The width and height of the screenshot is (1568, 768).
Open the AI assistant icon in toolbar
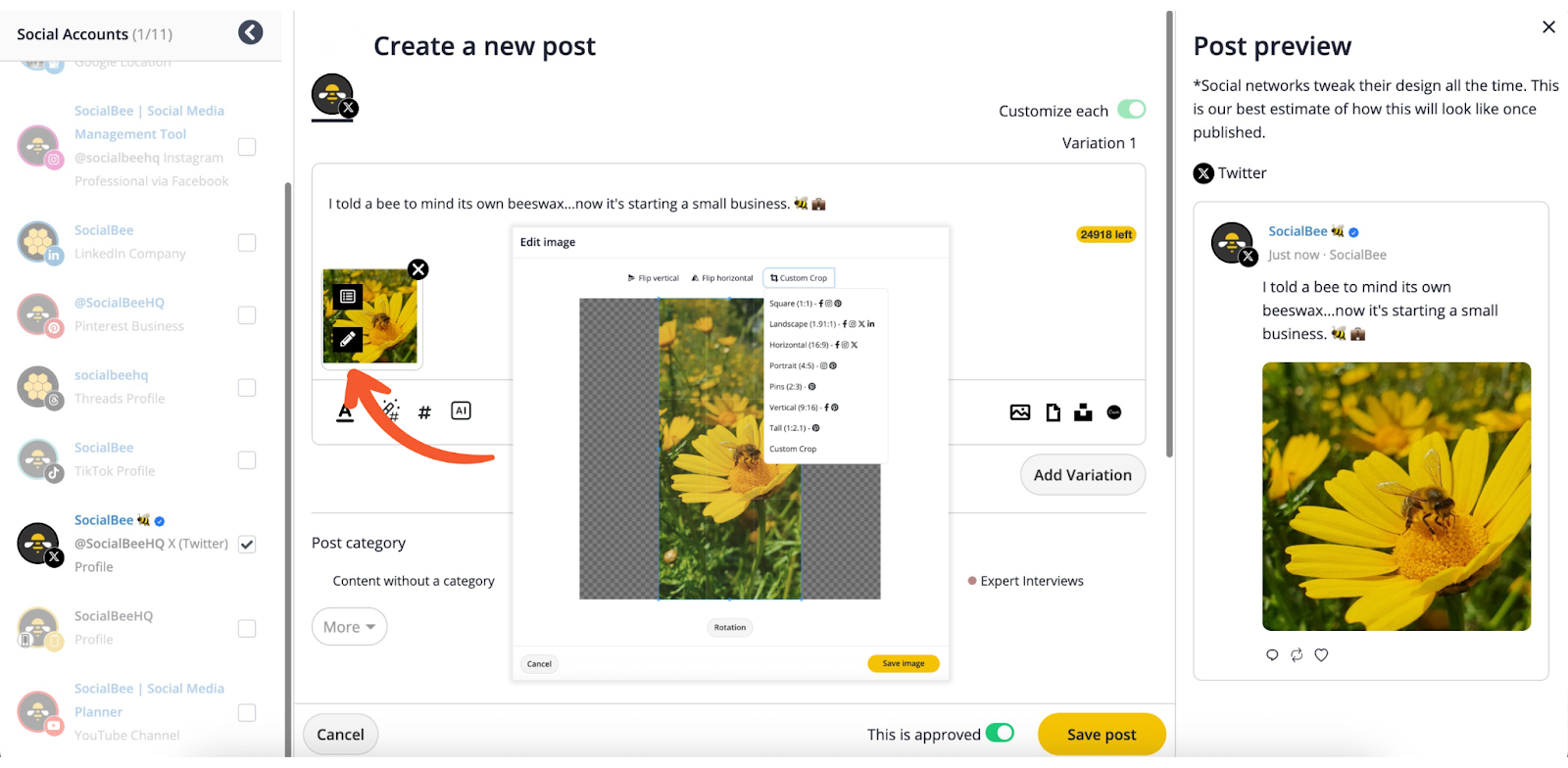click(461, 410)
